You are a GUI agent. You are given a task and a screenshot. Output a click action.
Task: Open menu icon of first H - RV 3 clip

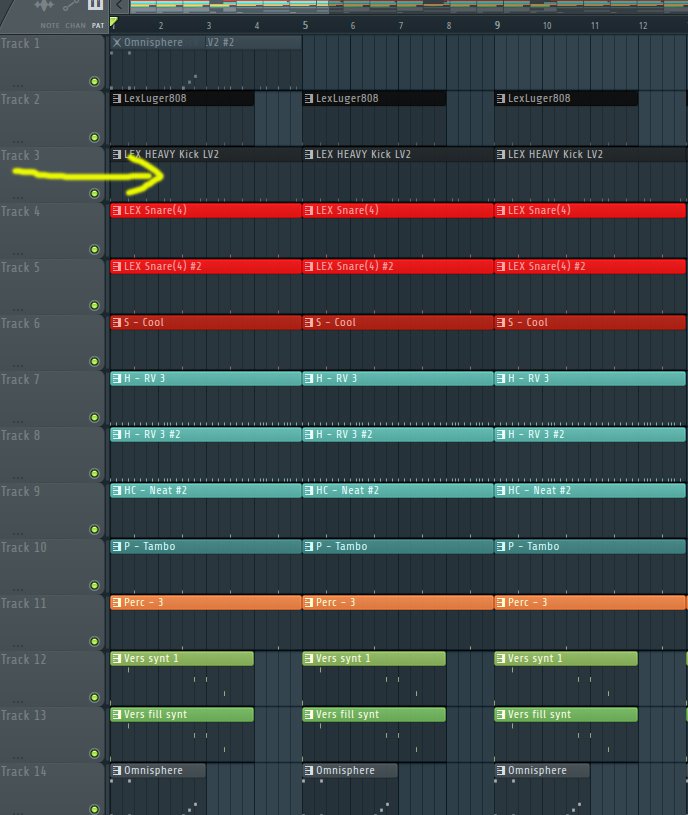click(x=117, y=378)
